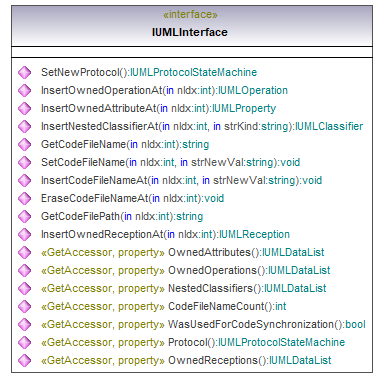
Task: Select the «interface» stereotype label
Action: click(x=190, y=15)
